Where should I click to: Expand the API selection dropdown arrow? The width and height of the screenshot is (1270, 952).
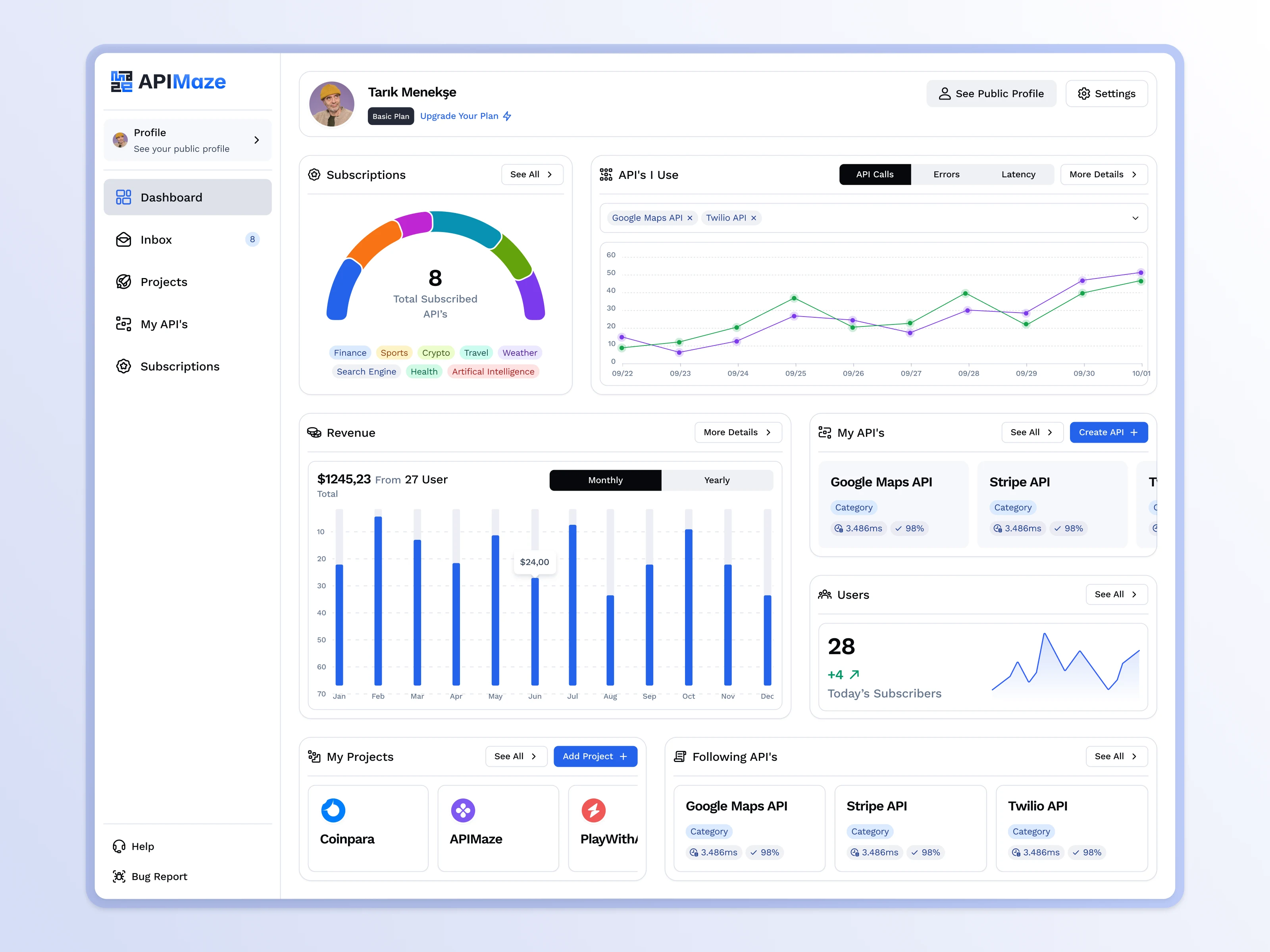click(x=1135, y=218)
